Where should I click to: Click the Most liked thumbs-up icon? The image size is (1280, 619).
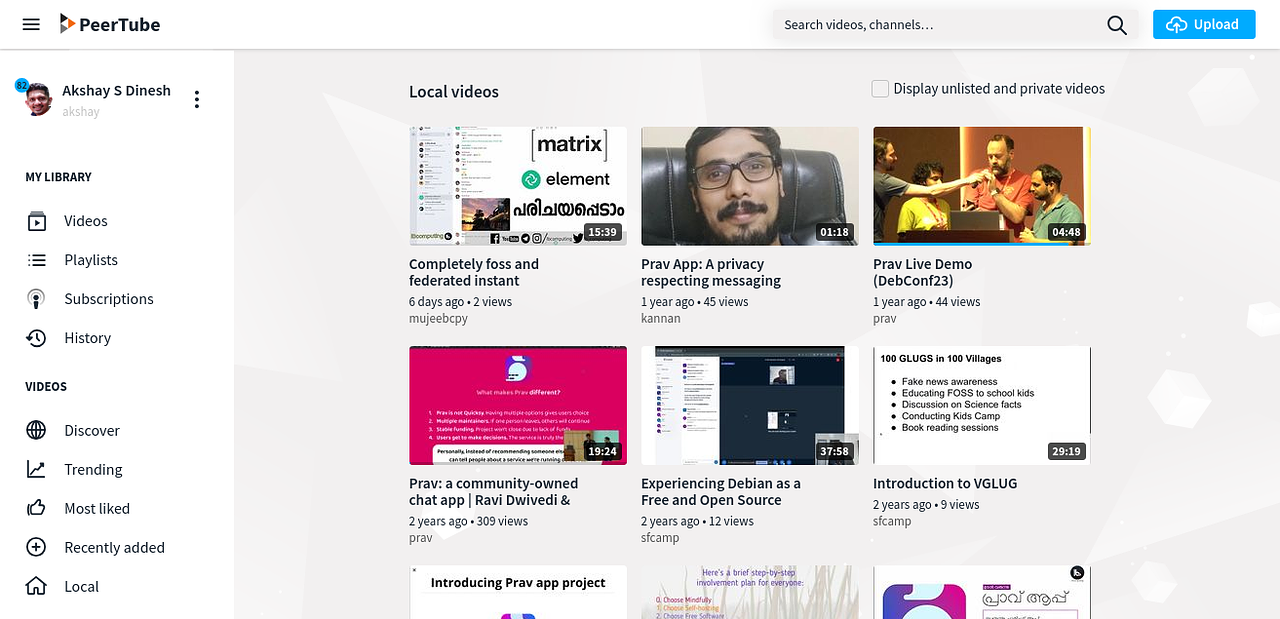(37, 509)
